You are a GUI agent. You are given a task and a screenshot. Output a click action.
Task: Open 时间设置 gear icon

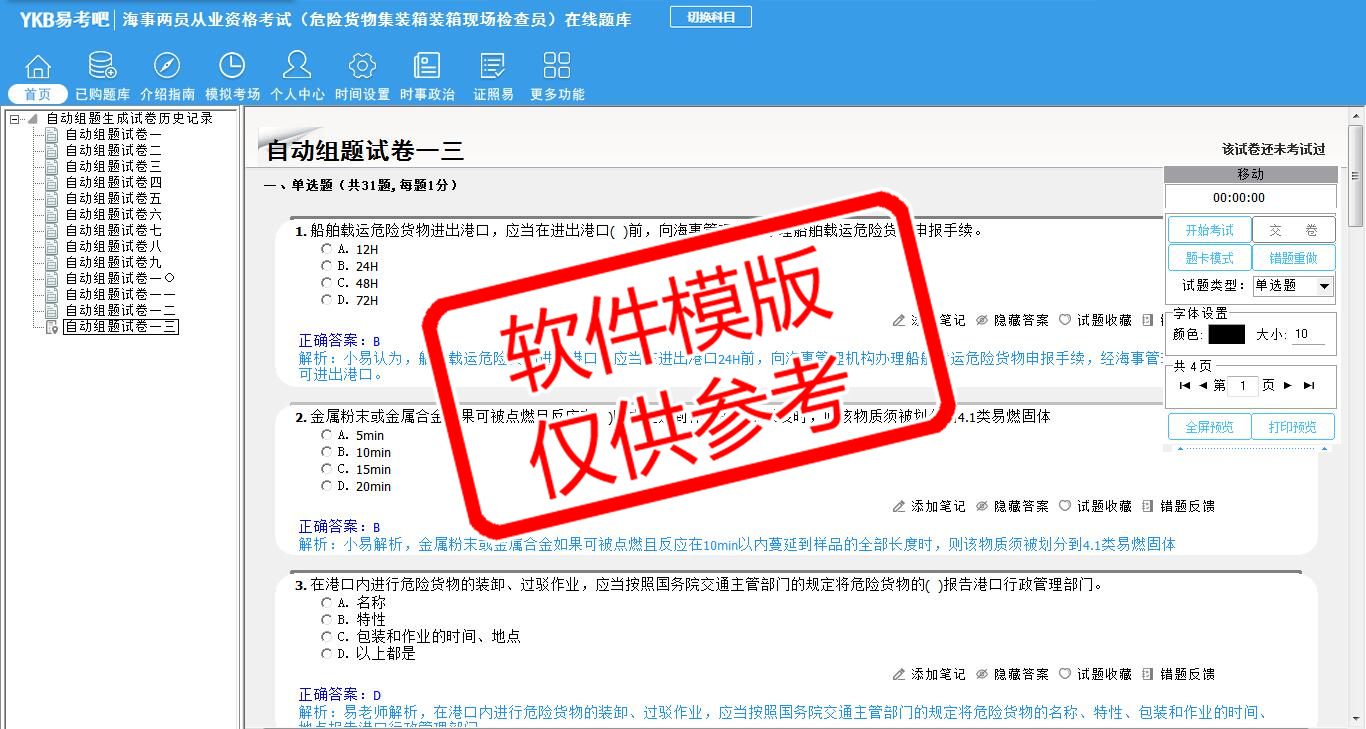tap(362, 67)
